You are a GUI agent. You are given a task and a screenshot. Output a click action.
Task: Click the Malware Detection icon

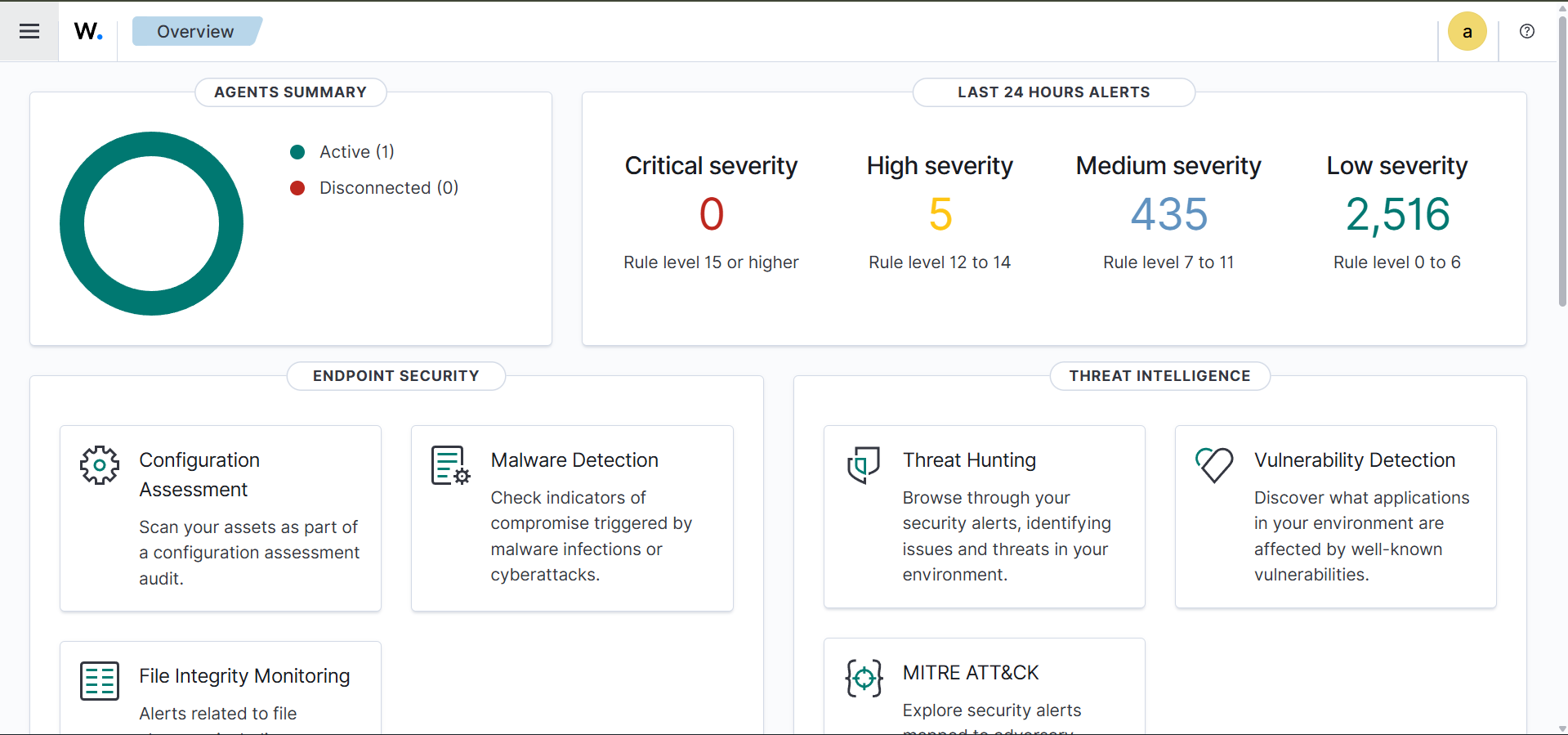click(x=450, y=465)
